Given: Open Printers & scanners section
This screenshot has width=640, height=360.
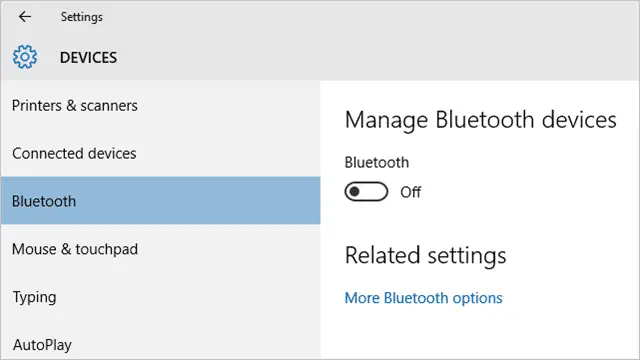Looking at the screenshot, I should pyautogui.click(x=160, y=106).
